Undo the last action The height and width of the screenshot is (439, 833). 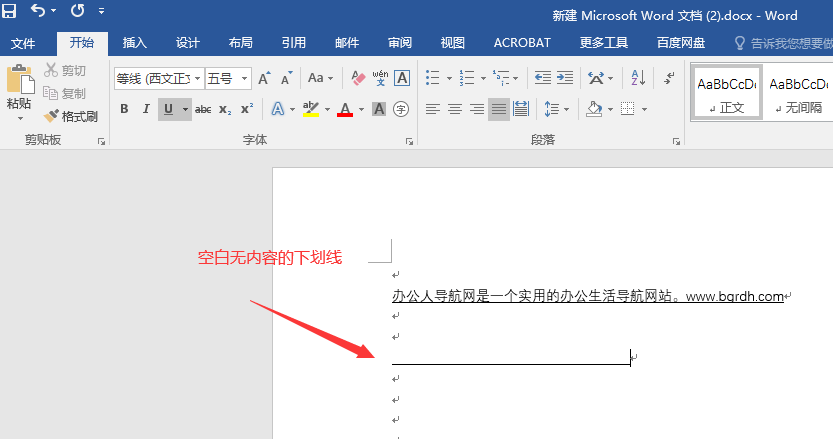pos(38,10)
